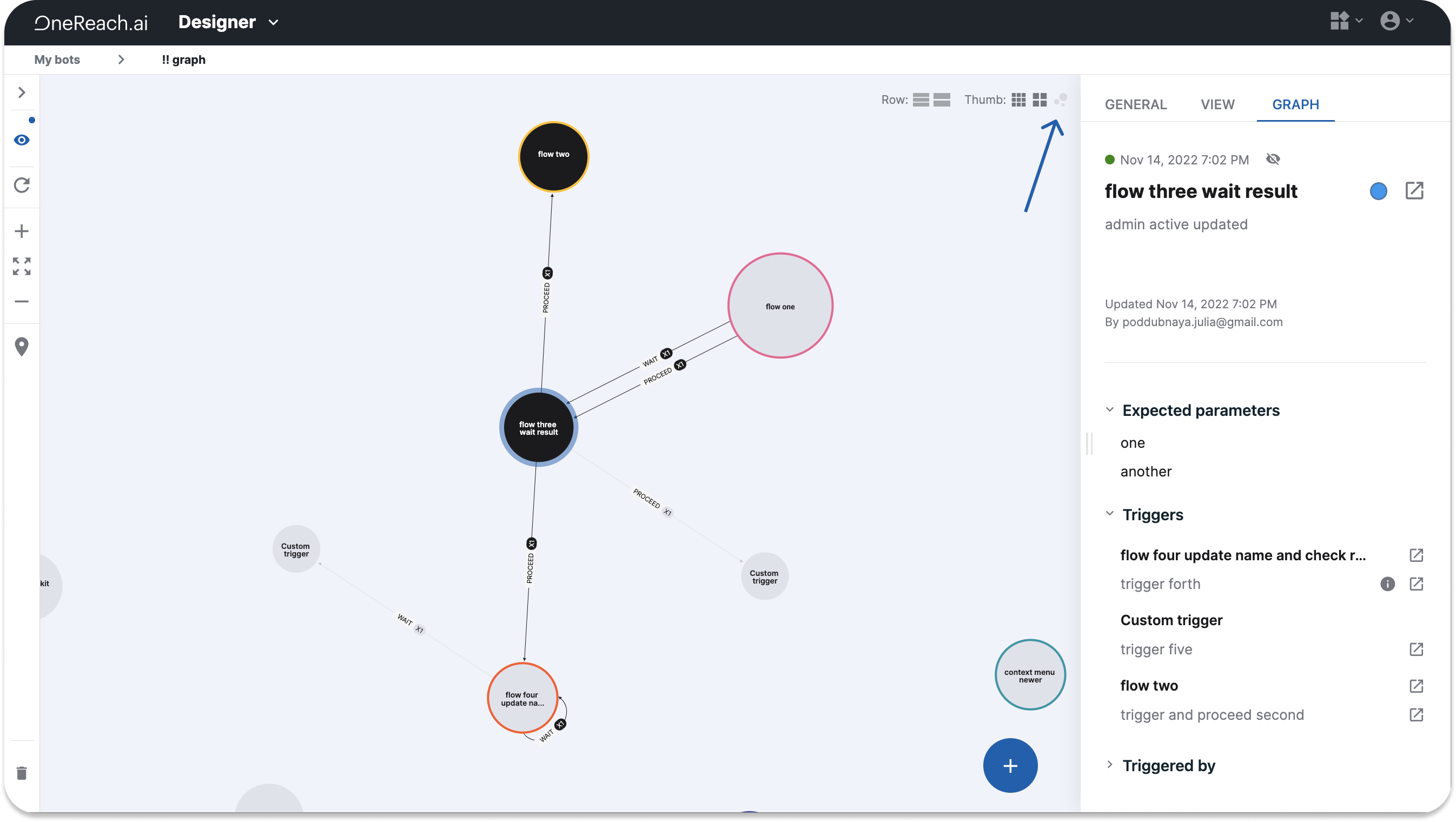Zoom in with the plus icon

(x=22, y=230)
